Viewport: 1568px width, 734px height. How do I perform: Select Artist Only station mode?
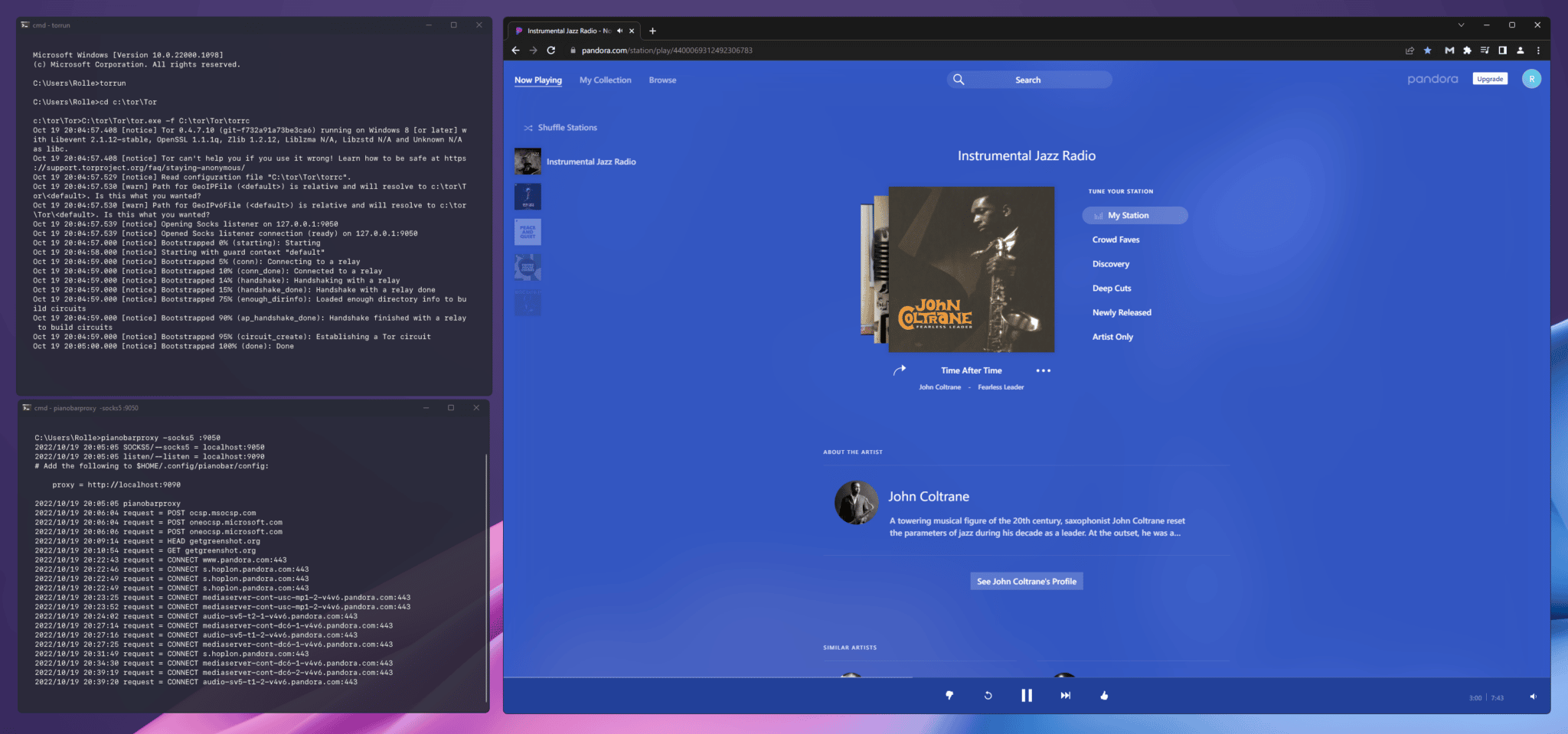1112,337
